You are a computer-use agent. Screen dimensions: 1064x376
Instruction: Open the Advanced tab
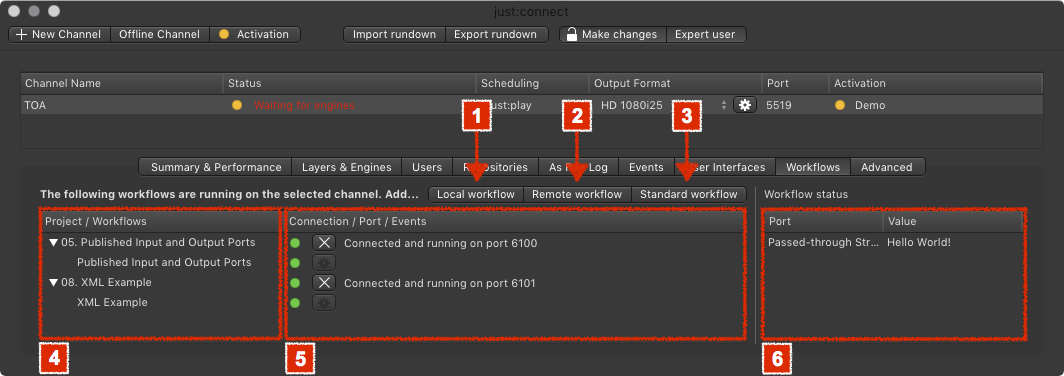(887, 167)
